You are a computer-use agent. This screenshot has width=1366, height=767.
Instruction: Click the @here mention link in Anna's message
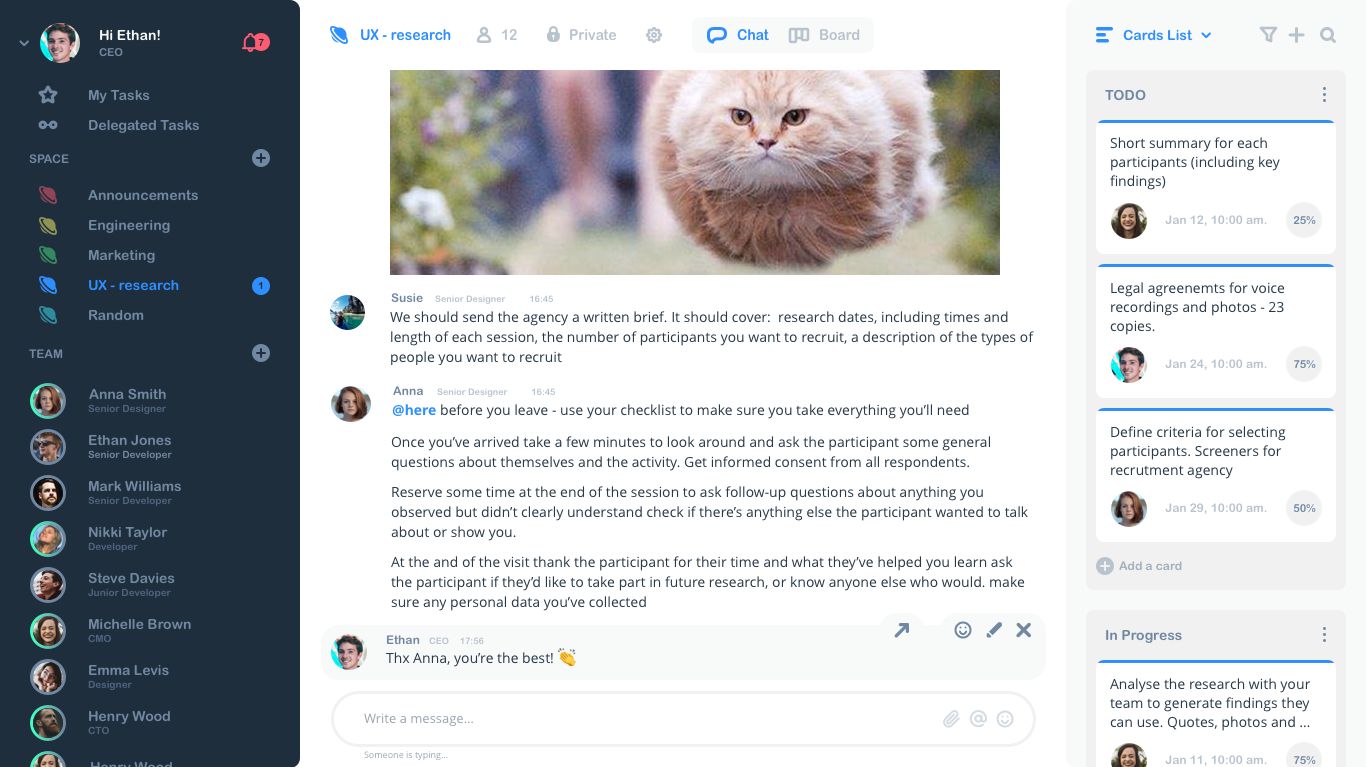tap(413, 410)
